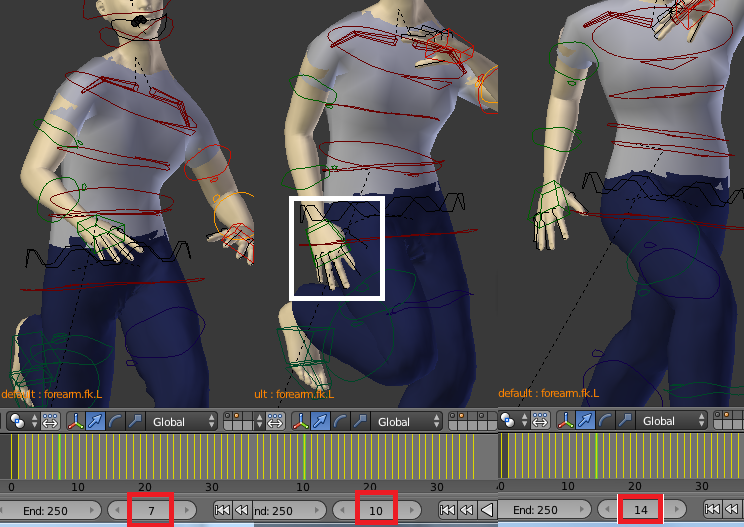
Task: Toggle the translate arrow manipulator in middle viewport
Action: (320, 422)
